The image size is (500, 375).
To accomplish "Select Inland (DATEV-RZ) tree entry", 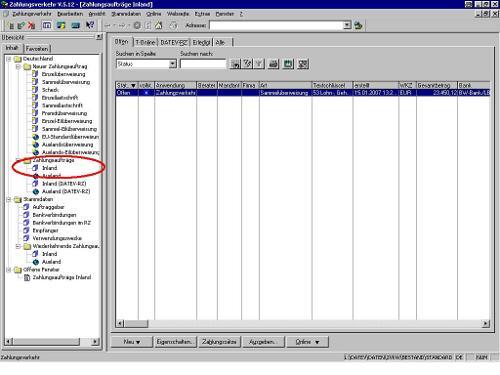I will [64, 184].
